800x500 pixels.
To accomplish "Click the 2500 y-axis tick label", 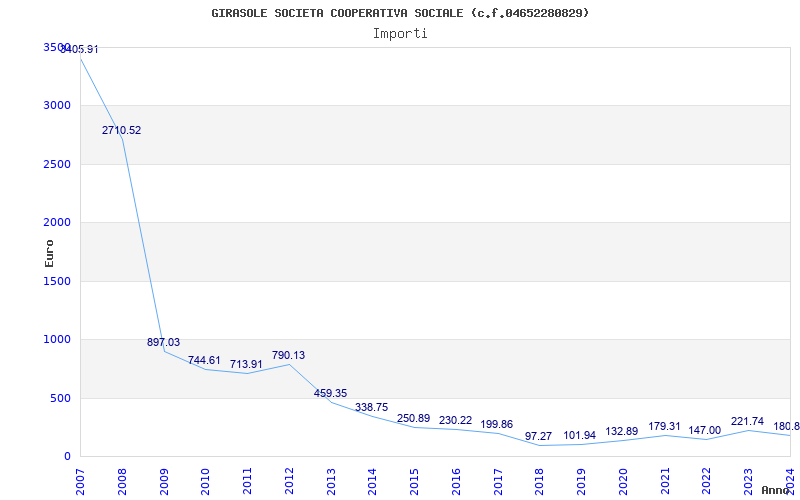I will point(57,164).
